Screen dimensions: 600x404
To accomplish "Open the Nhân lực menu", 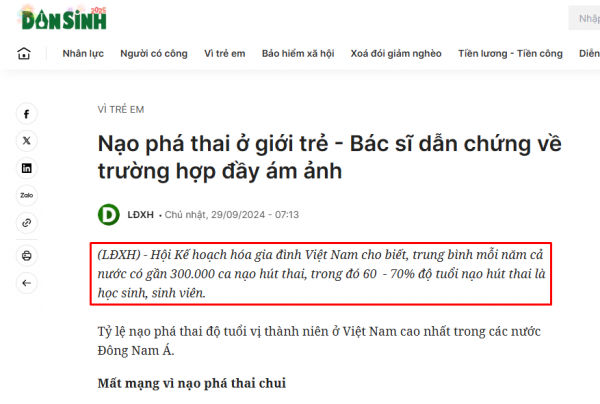I will [83, 54].
